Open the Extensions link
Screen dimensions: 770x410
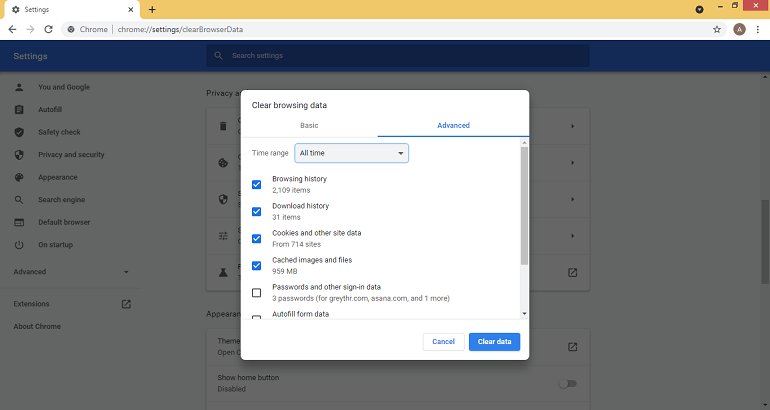[x=31, y=304]
